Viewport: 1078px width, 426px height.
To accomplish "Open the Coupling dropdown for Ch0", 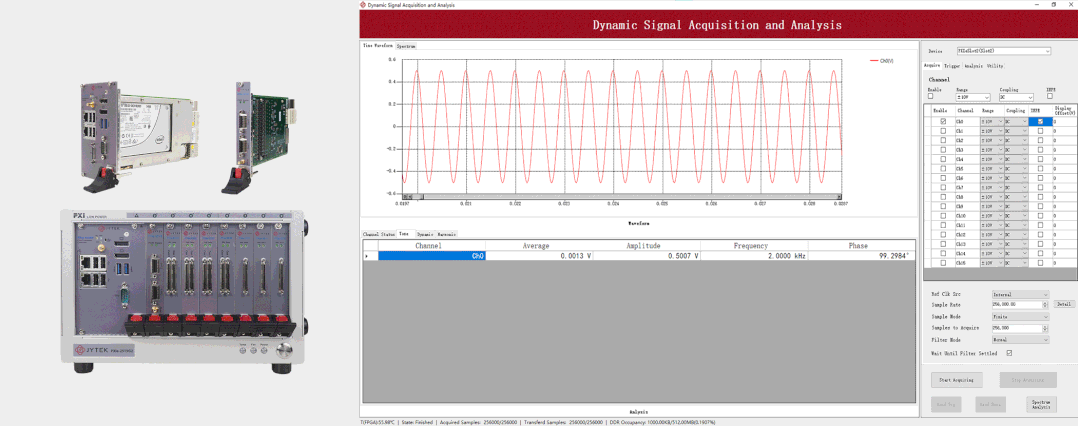I will (1016, 121).
